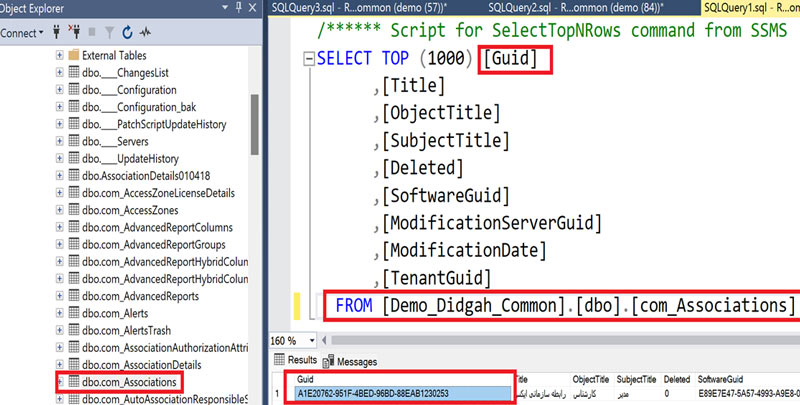
Task: Select the Guid cell in first result row
Action: click(x=400, y=393)
